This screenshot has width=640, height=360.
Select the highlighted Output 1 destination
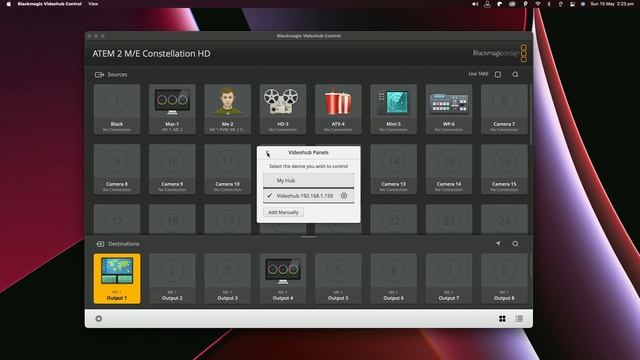pyautogui.click(x=117, y=279)
